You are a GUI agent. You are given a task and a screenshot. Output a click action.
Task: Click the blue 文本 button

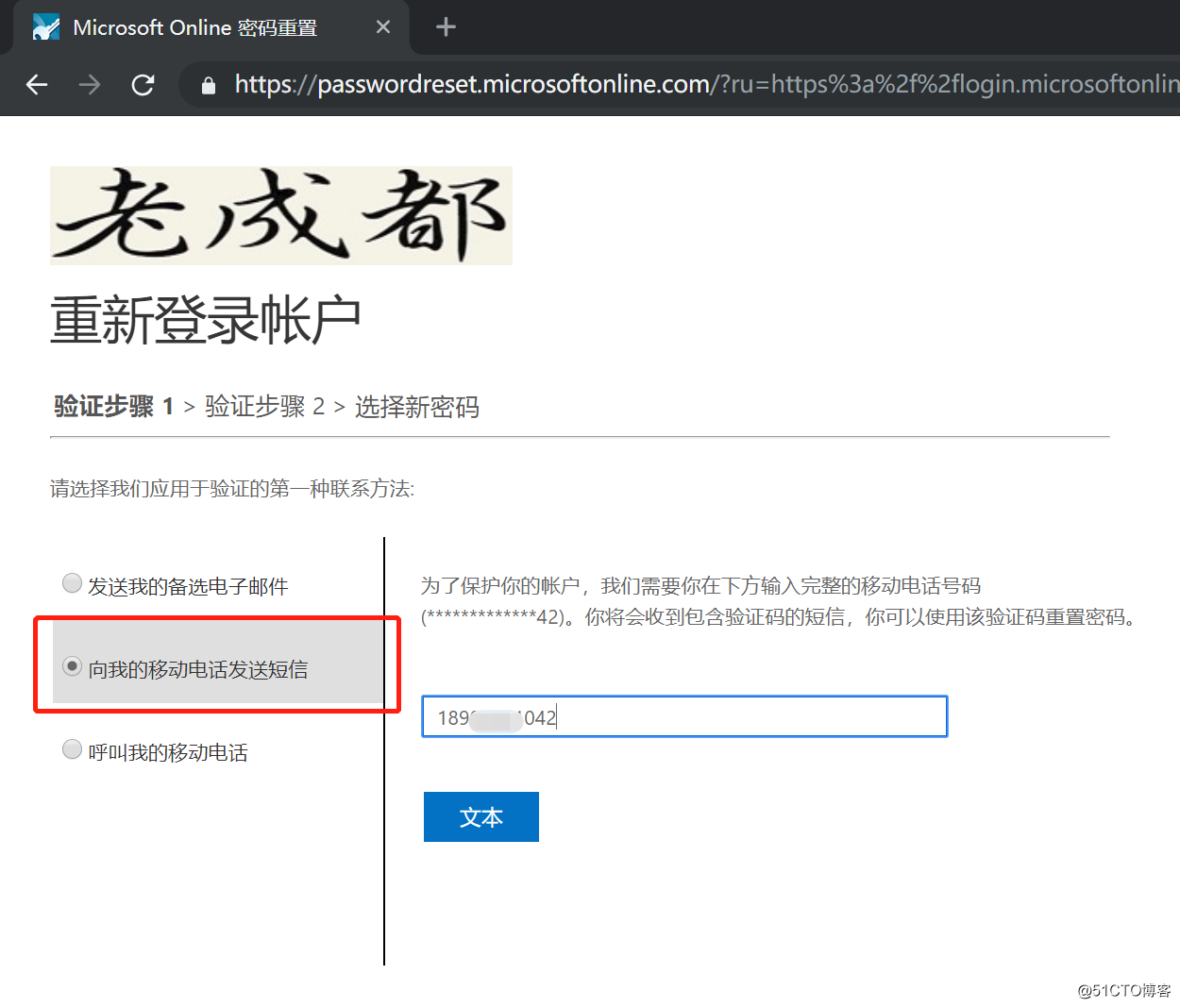(481, 817)
